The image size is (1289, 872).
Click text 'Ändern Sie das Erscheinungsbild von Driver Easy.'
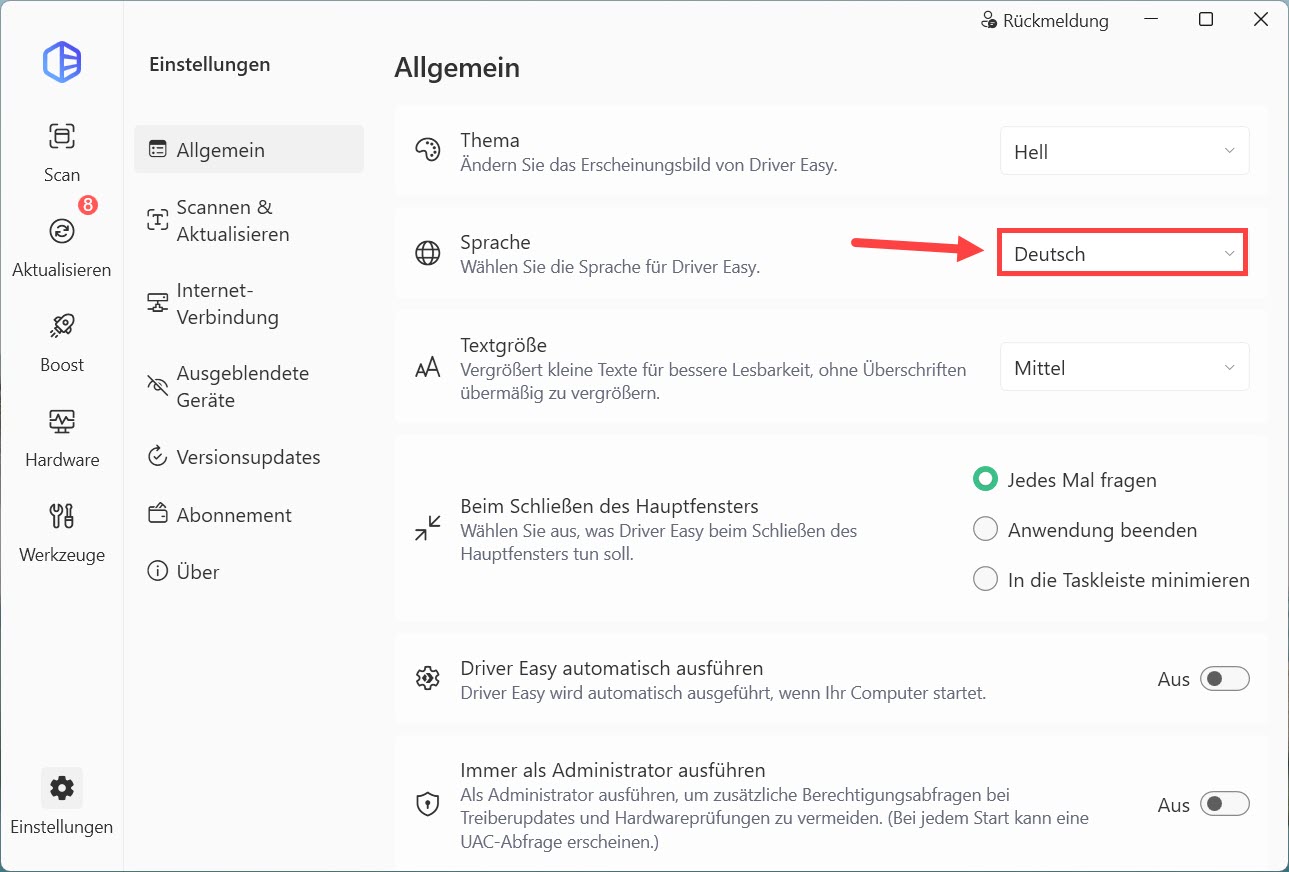click(649, 164)
